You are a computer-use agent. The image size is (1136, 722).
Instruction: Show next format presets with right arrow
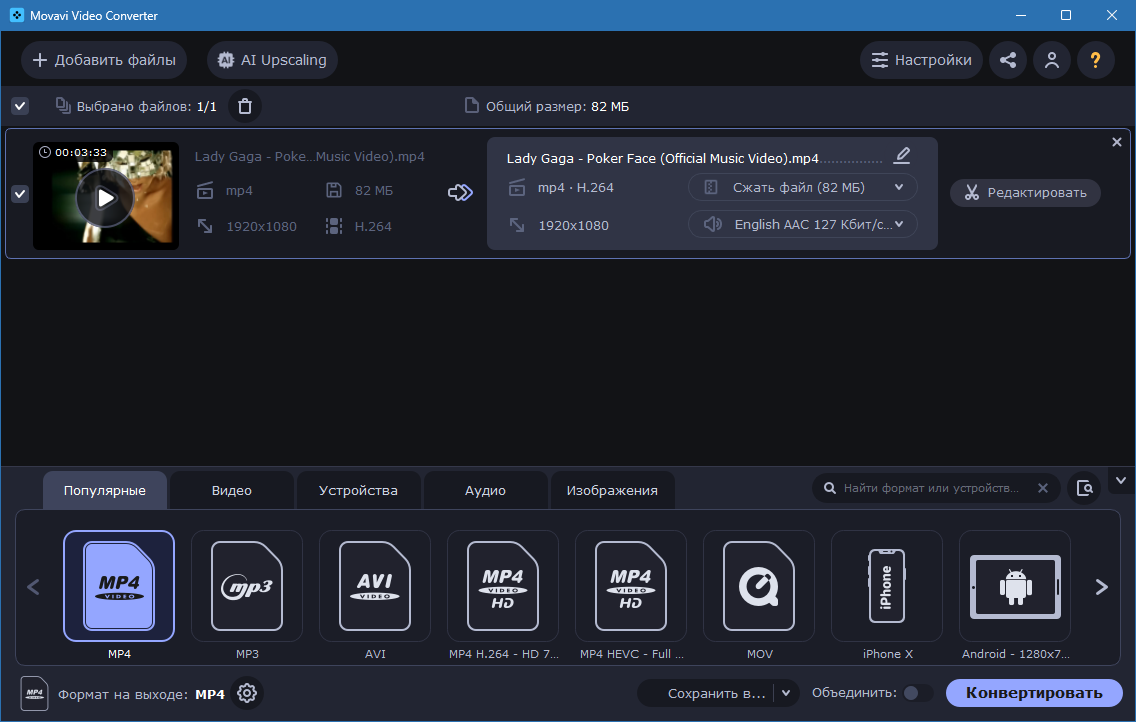(x=1101, y=587)
